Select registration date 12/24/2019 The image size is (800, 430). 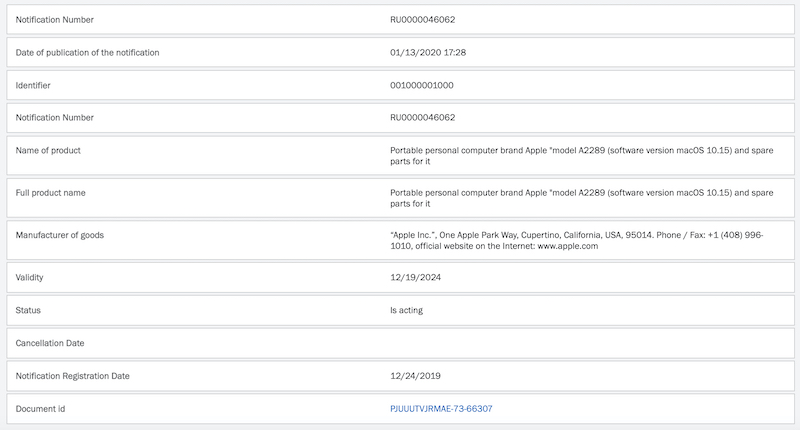coord(415,376)
